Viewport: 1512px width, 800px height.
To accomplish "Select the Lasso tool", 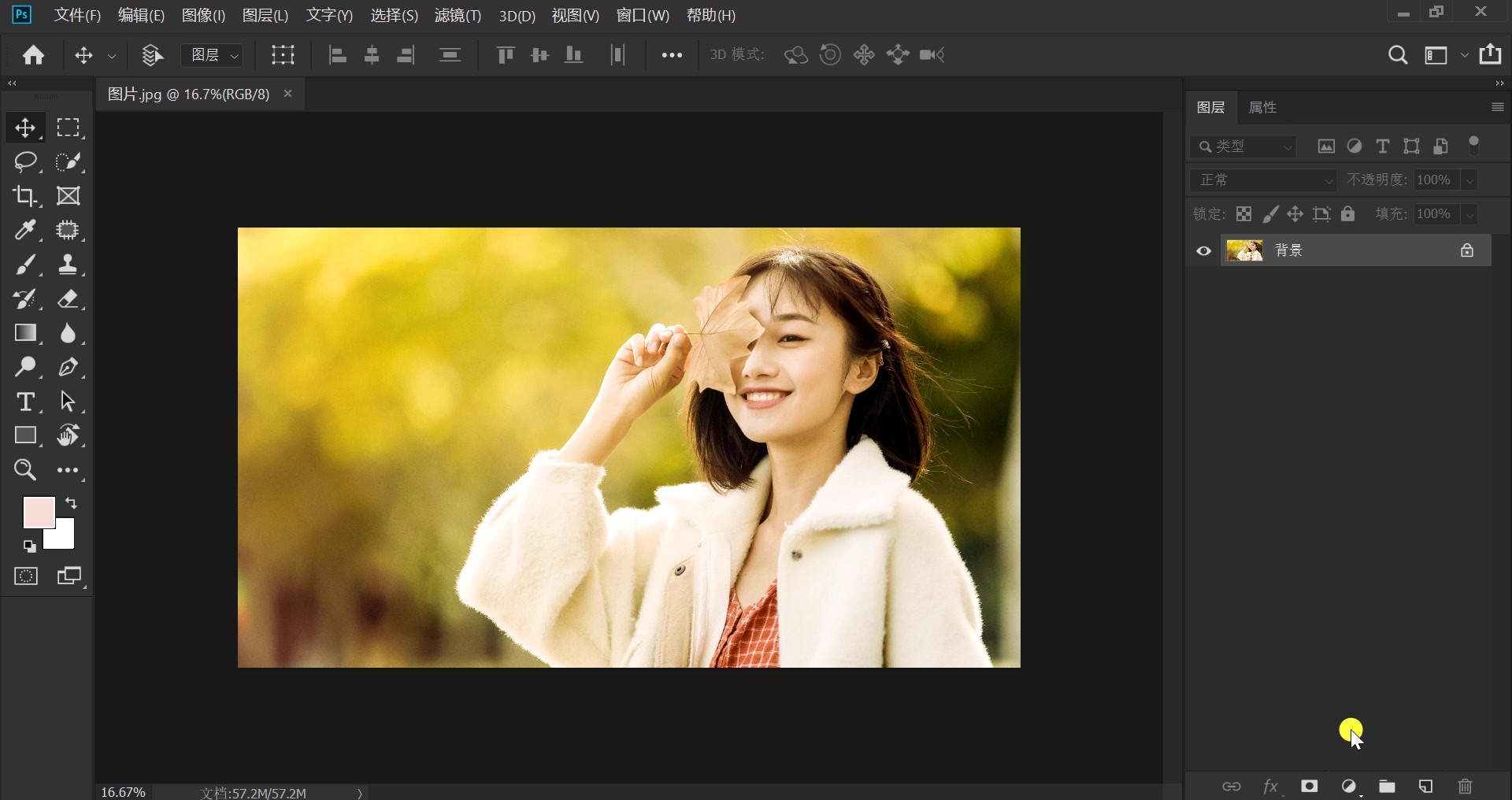I will (x=26, y=162).
